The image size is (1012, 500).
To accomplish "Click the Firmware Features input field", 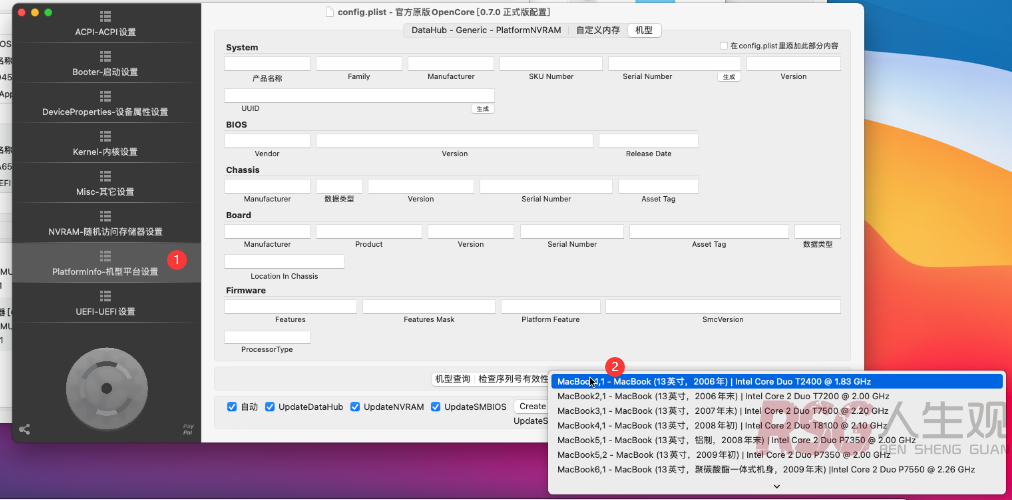I will pos(290,306).
